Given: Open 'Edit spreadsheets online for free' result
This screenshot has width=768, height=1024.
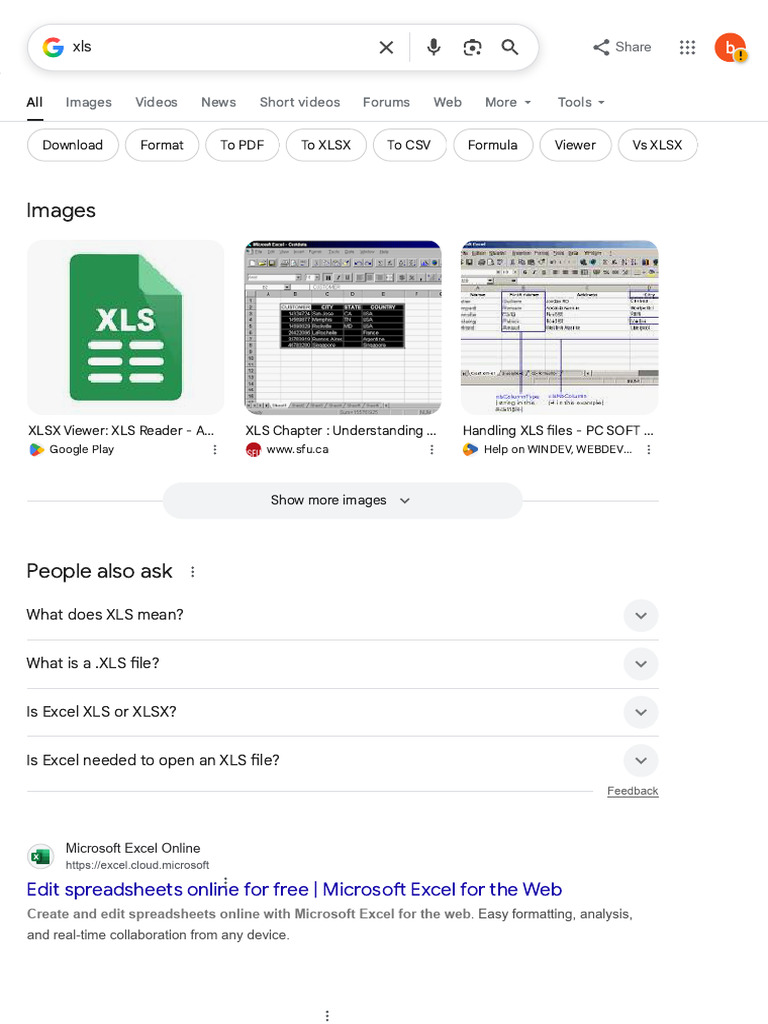Looking at the screenshot, I should (x=294, y=889).
